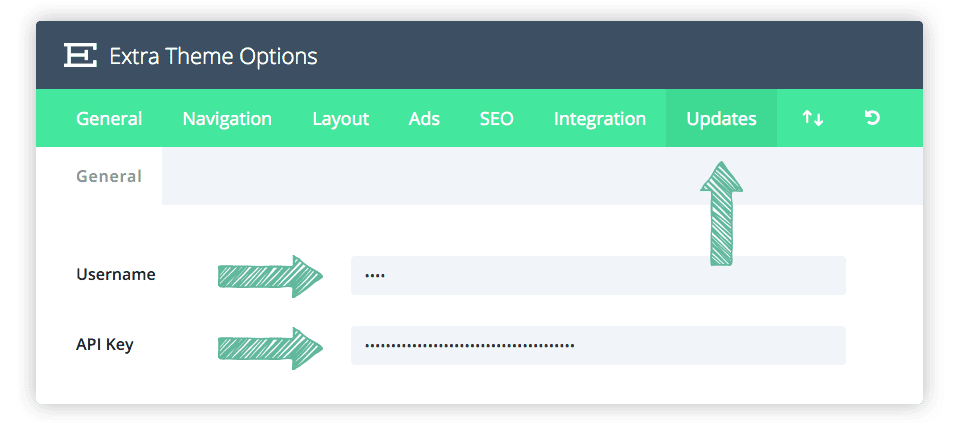Click the green arrow pointing to Username

pyautogui.click(x=270, y=275)
